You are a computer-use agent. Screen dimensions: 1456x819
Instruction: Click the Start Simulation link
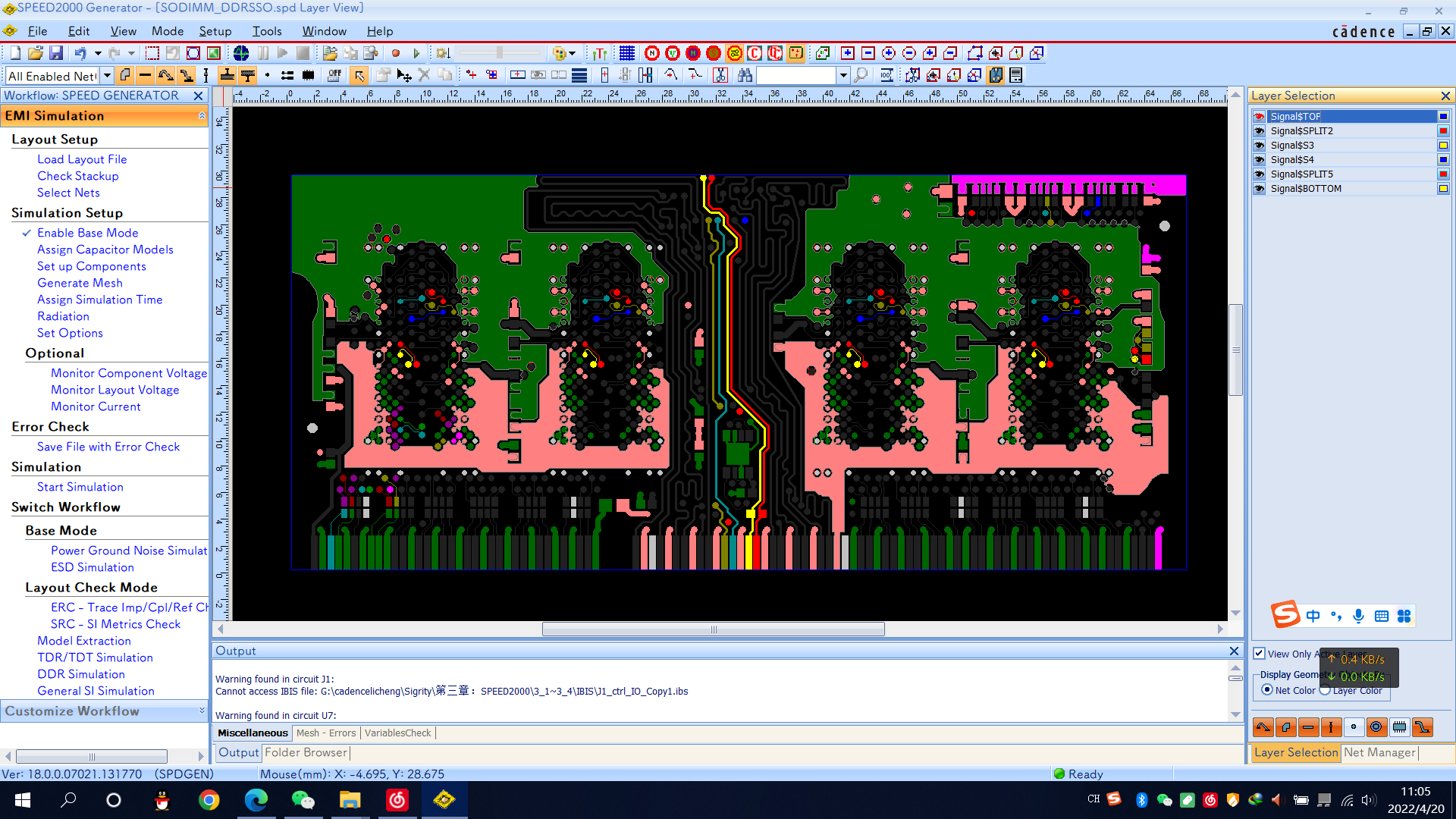(x=80, y=487)
